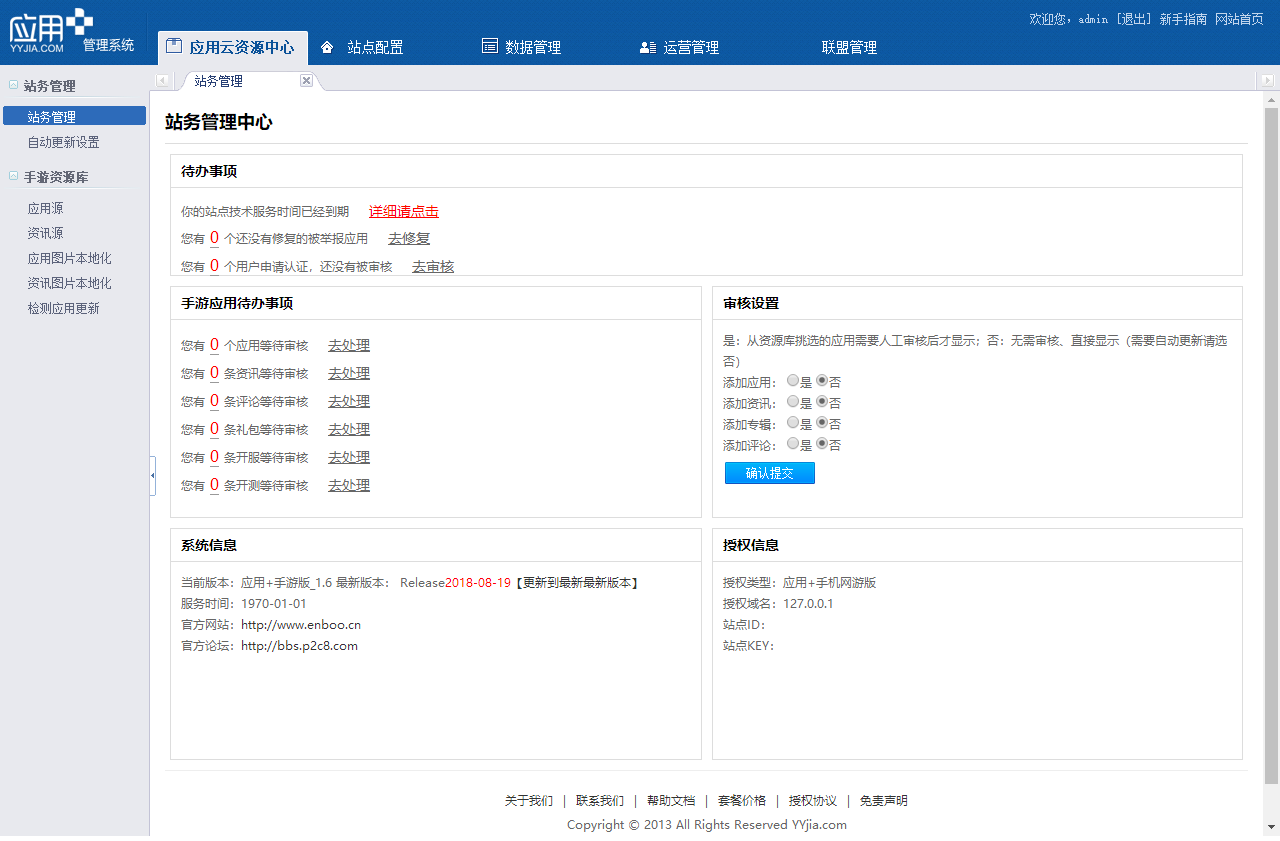The height and width of the screenshot is (841, 1280).
Task: Click 去处理 for pending comments (评论等待审核)
Action: [x=349, y=401]
